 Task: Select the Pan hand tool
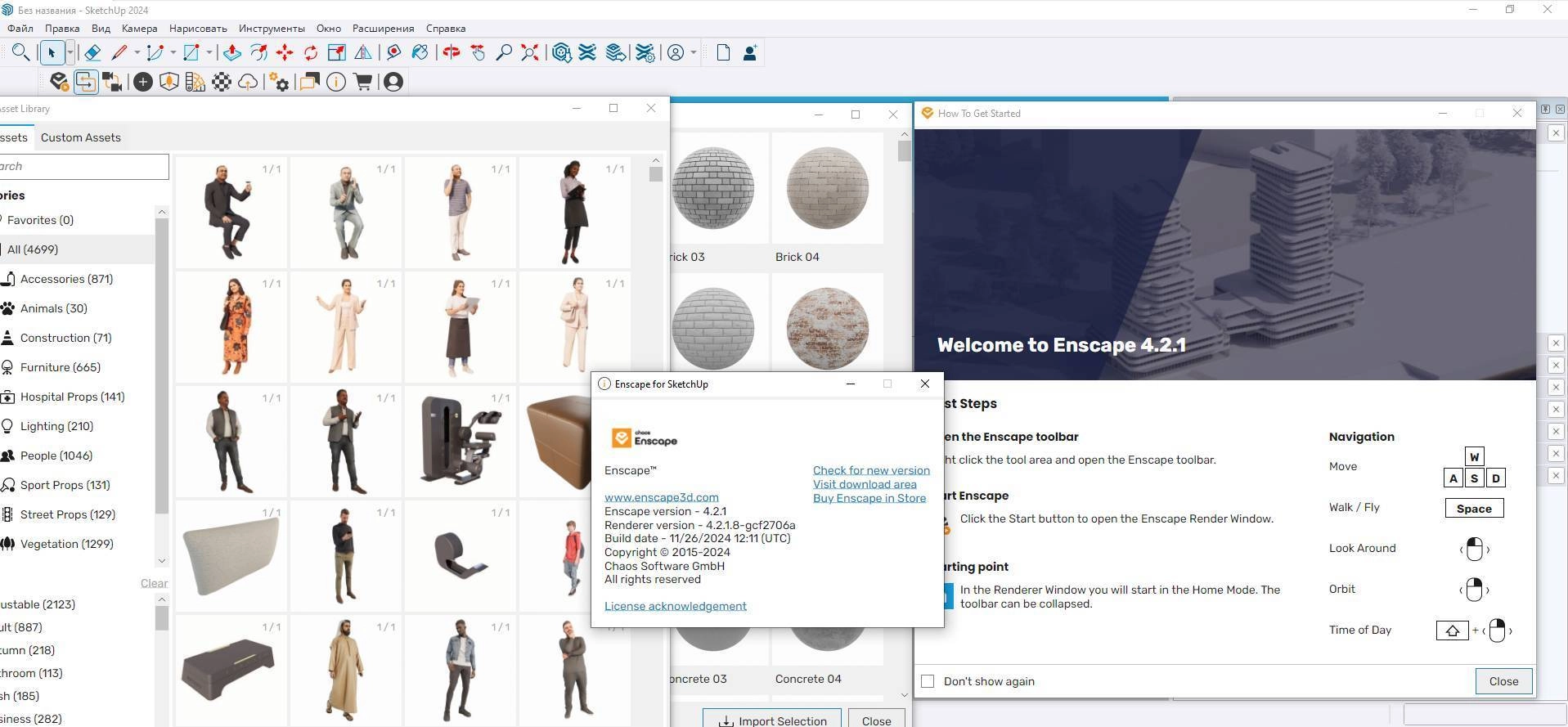[x=478, y=53]
